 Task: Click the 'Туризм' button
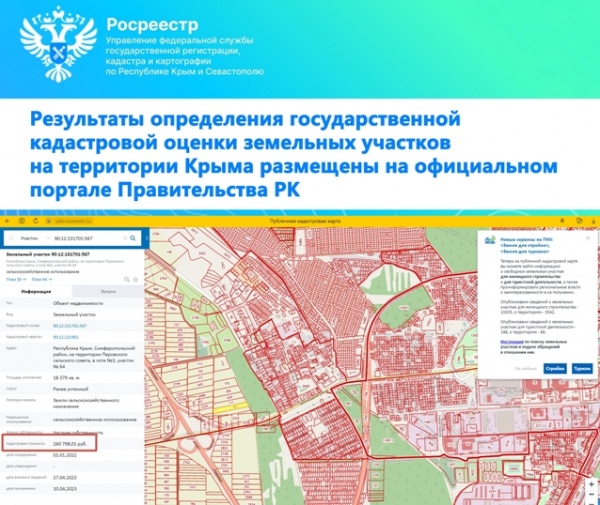pyautogui.click(x=582, y=368)
